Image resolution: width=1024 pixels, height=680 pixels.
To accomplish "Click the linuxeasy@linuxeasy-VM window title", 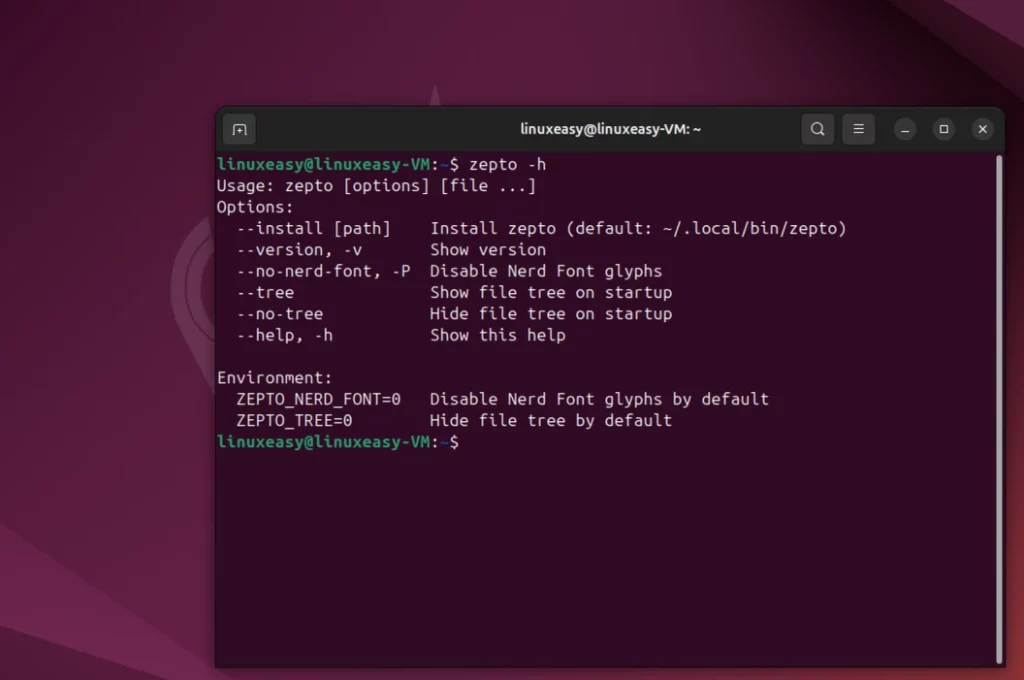I will [610, 129].
